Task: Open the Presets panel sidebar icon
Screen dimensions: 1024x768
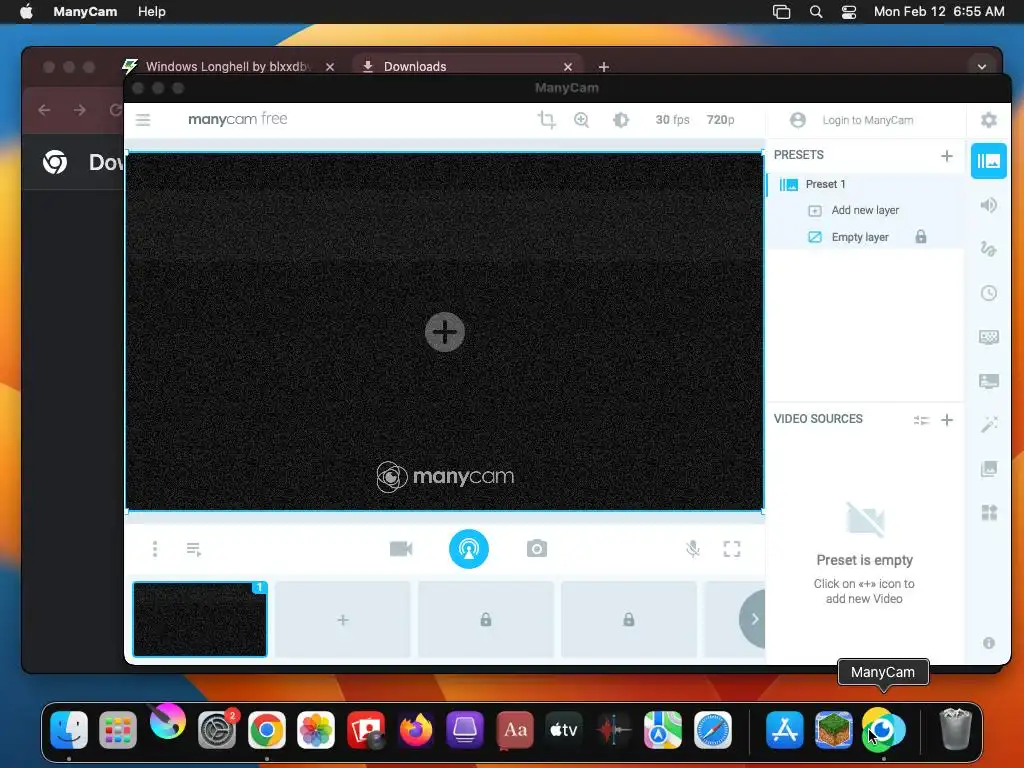Action: 989,161
